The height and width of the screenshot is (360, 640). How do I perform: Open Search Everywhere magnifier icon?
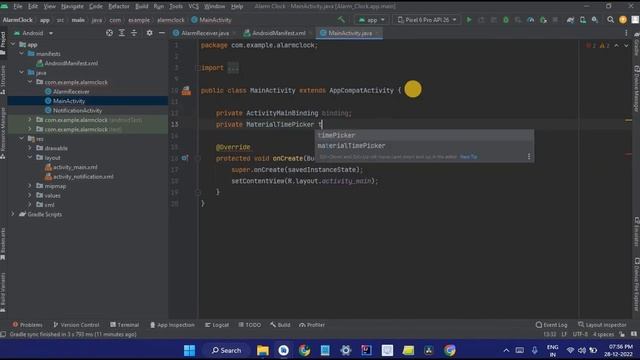[x=611, y=20]
